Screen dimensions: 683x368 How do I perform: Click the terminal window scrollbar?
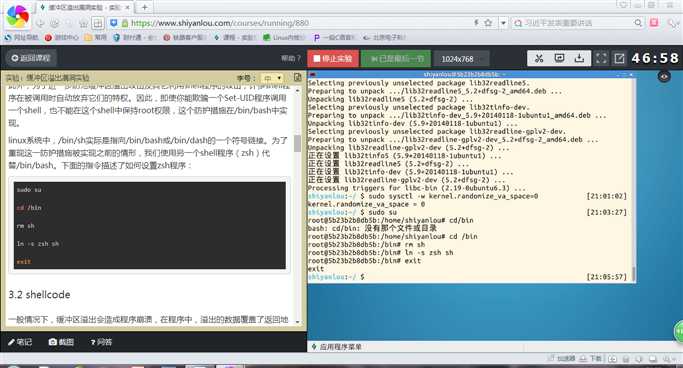(x=633, y=273)
